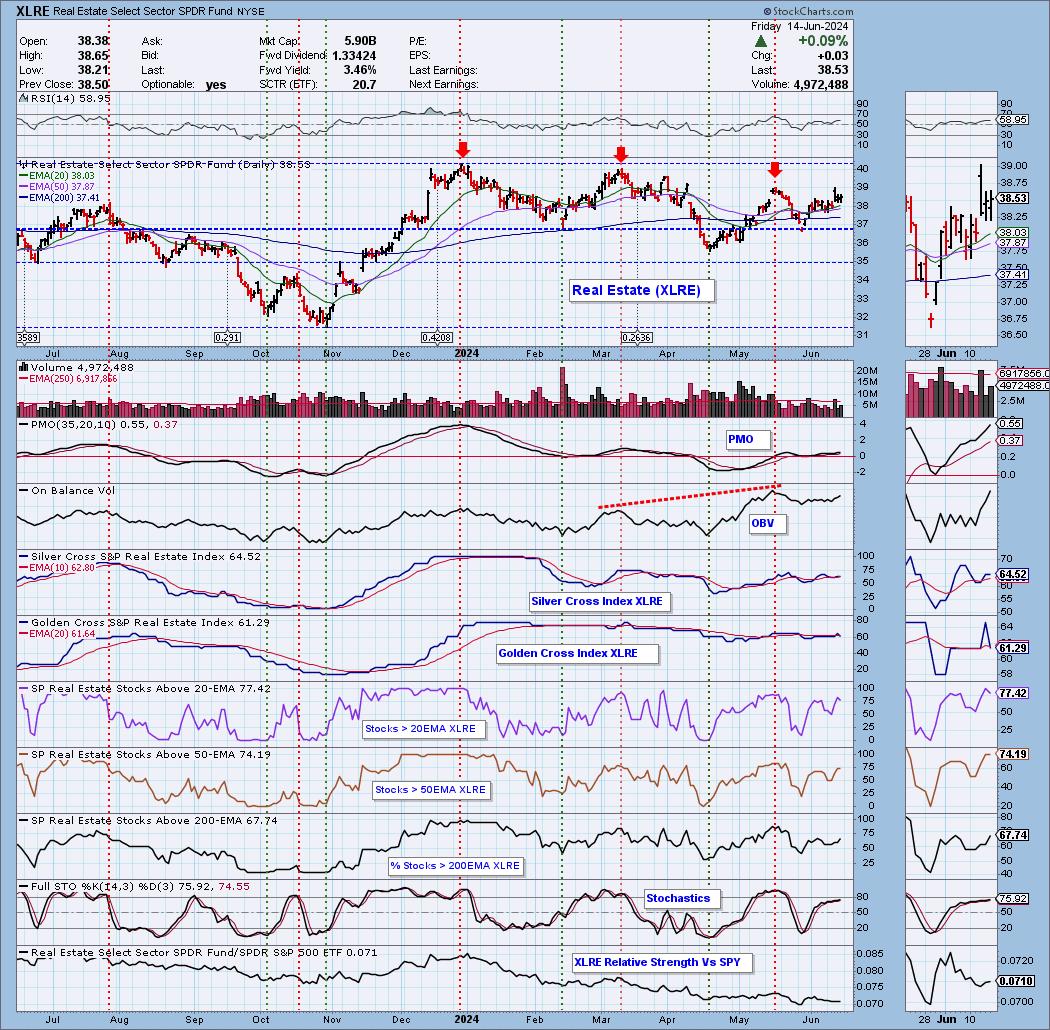1050x1030 pixels.
Task: Click the Mkt Cap value 5.90B
Action: 360,42
